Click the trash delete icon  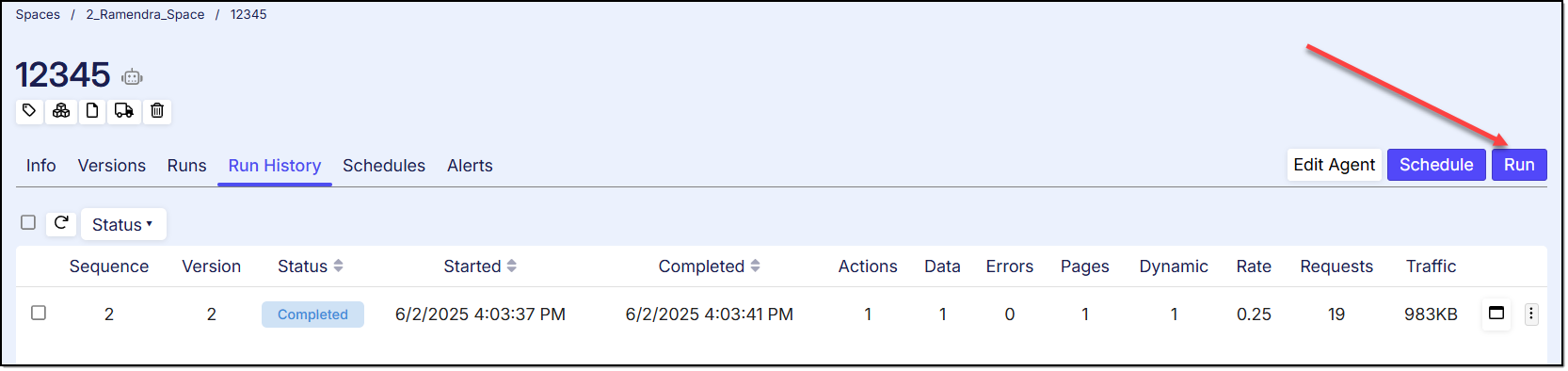pyautogui.click(x=157, y=111)
